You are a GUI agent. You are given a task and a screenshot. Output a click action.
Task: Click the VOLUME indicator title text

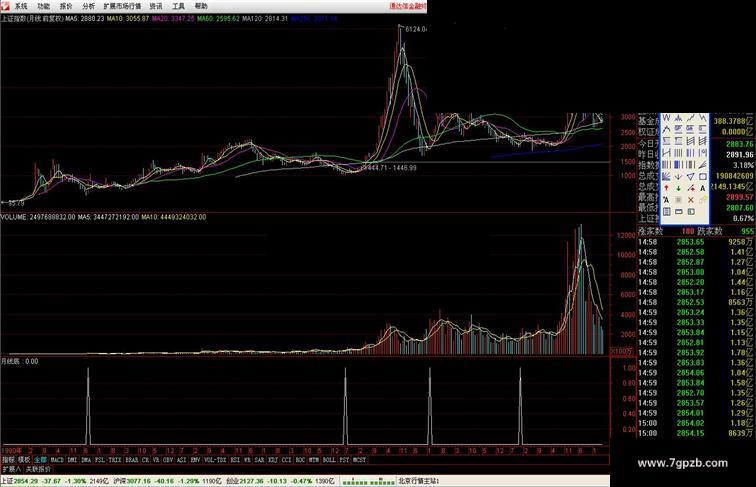(x=38, y=217)
